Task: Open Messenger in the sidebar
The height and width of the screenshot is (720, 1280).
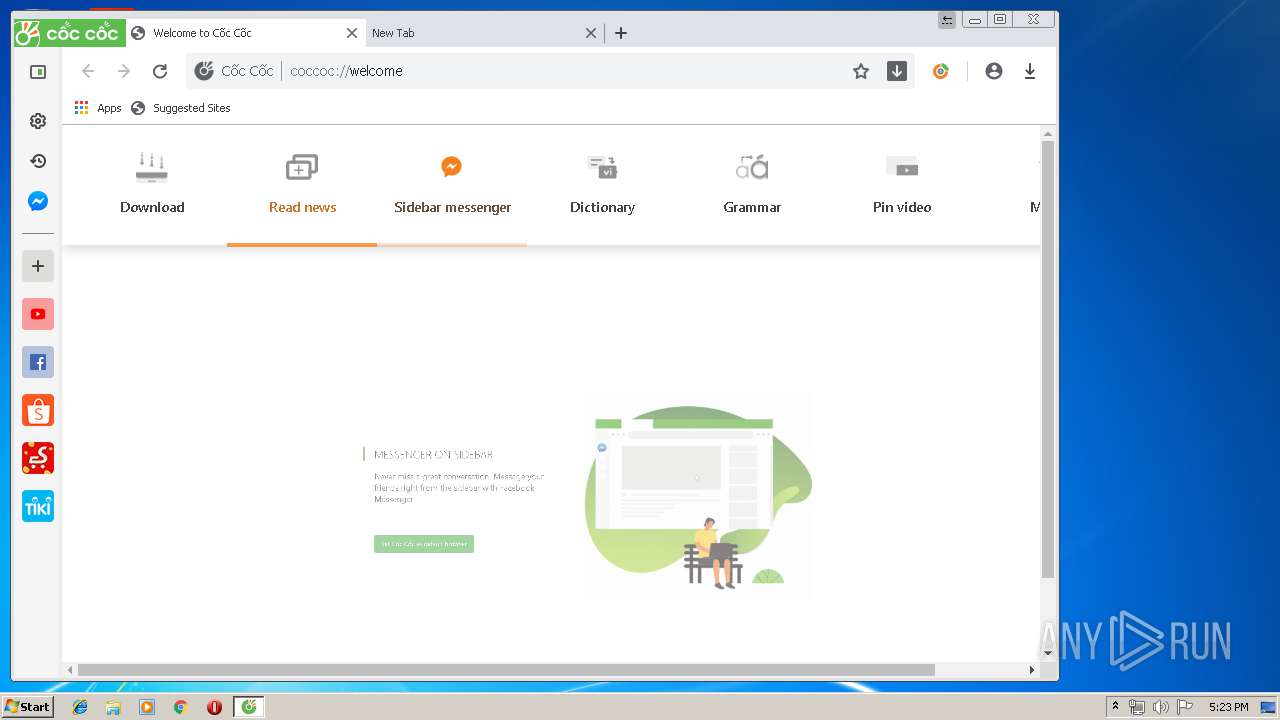Action: pyautogui.click(x=38, y=201)
